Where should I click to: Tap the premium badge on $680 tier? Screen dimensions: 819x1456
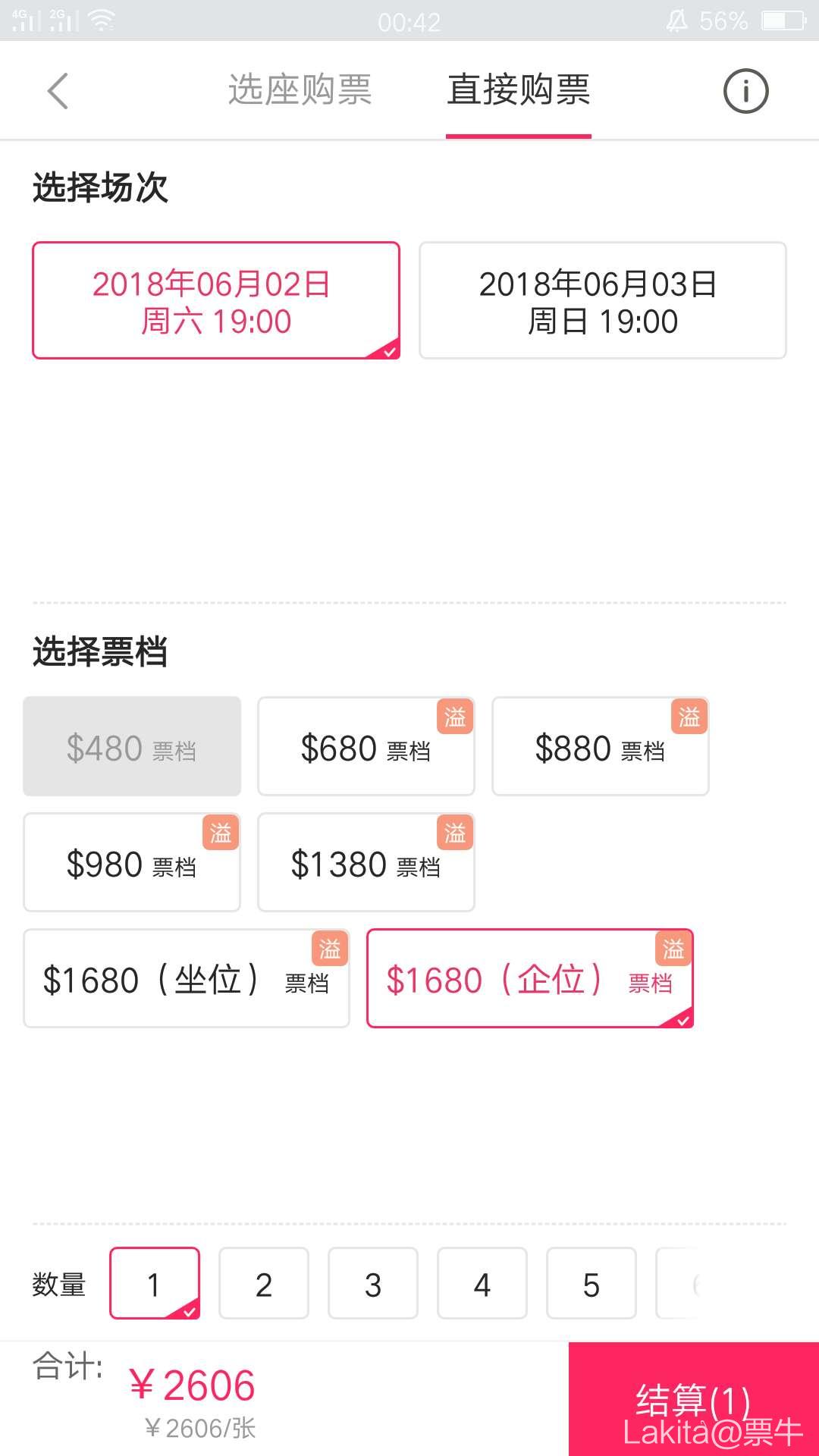455,717
